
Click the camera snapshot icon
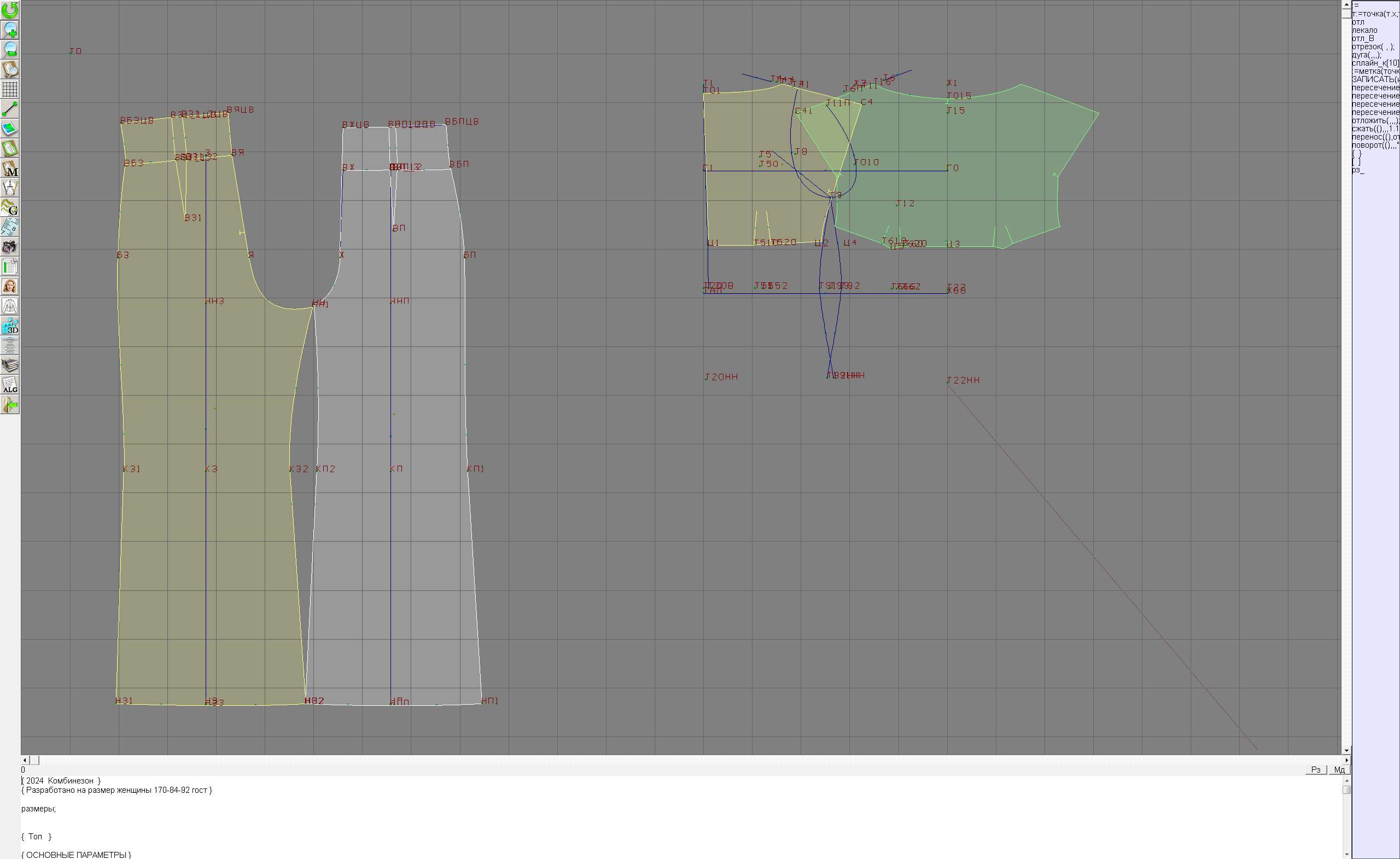click(x=10, y=247)
